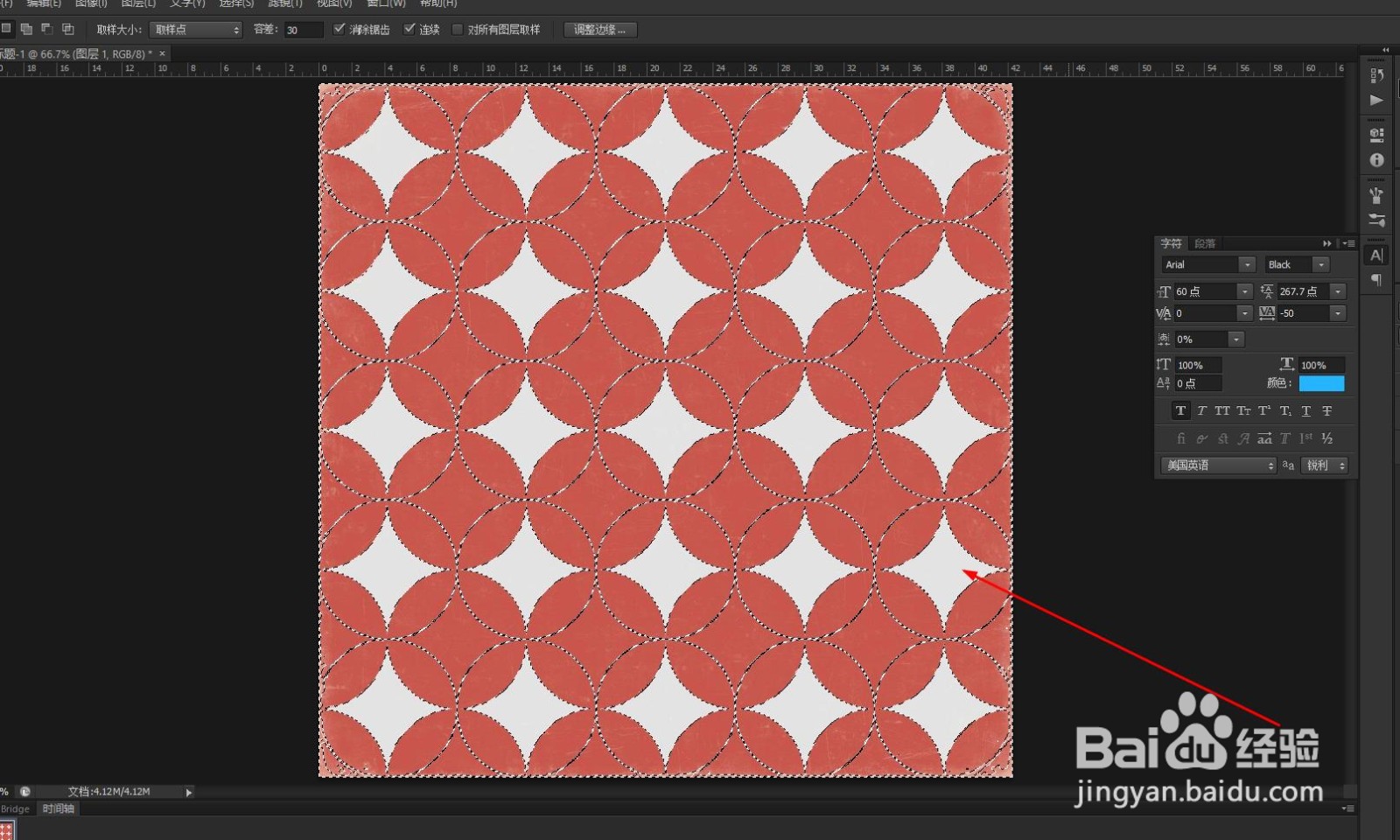Switch to the Bridge tab
The width and height of the screenshot is (1400, 840).
pos(15,808)
